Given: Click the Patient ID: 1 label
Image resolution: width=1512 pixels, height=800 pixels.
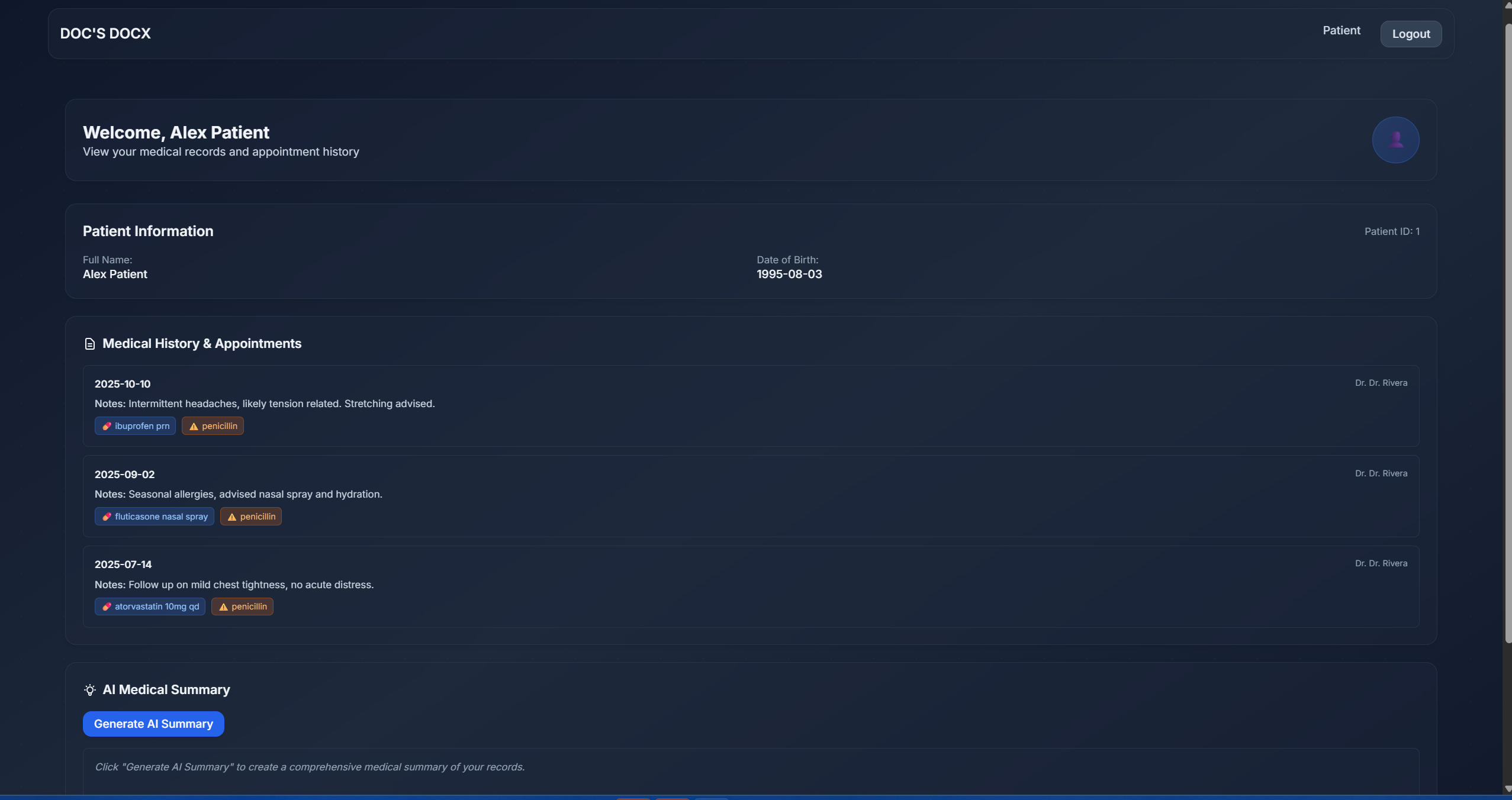Looking at the screenshot, I should [1391, 231].
